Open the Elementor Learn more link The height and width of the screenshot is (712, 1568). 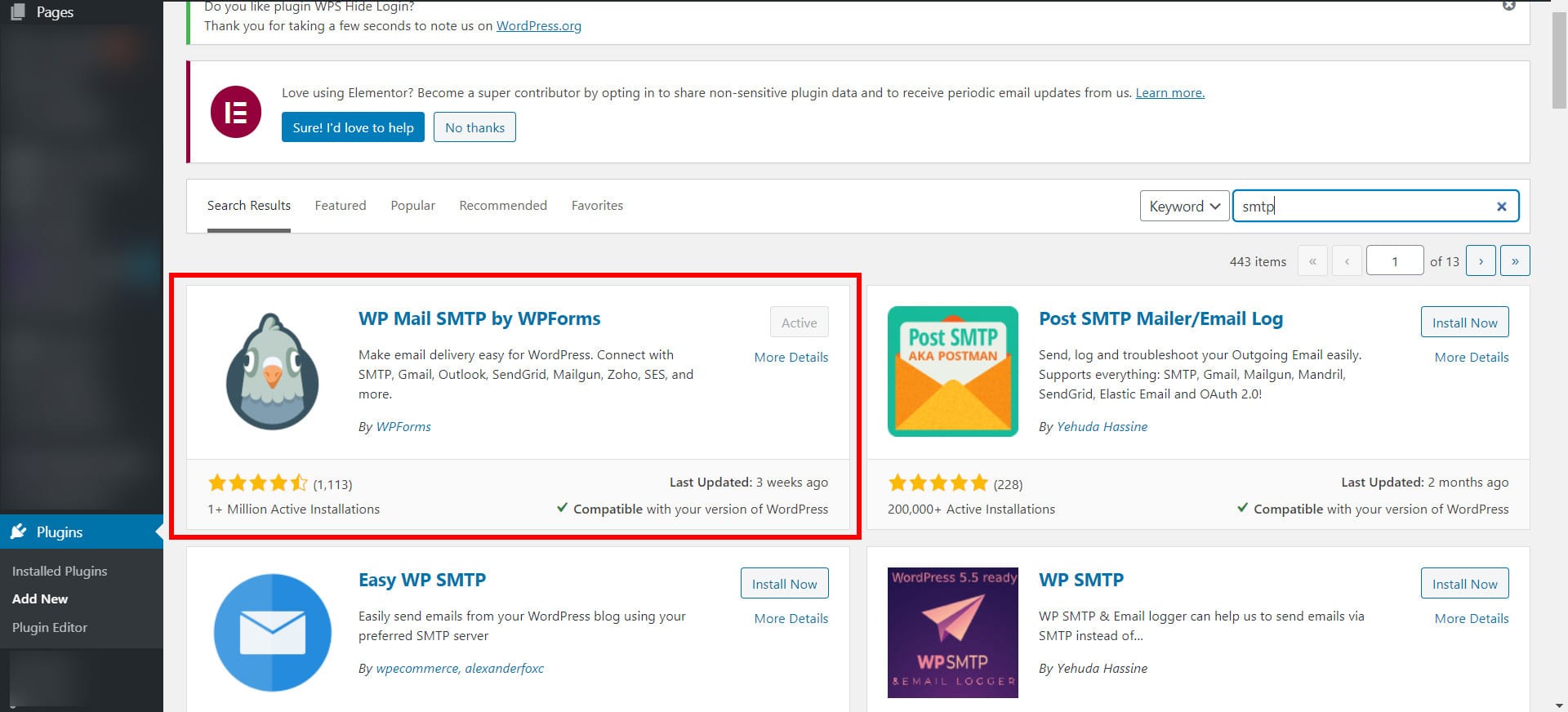click(1169, 93)
